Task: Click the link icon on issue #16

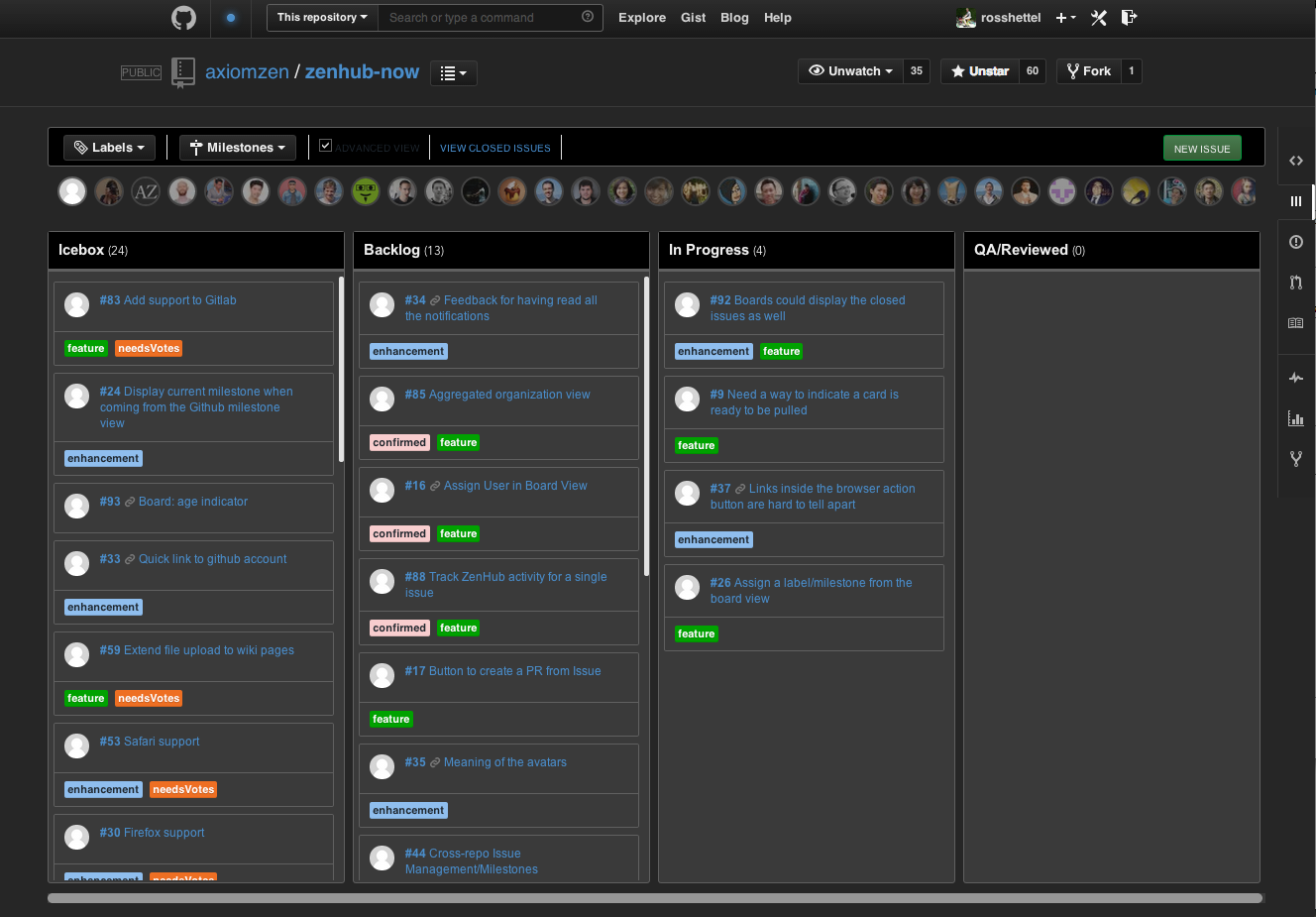Action: coord(435,487)
